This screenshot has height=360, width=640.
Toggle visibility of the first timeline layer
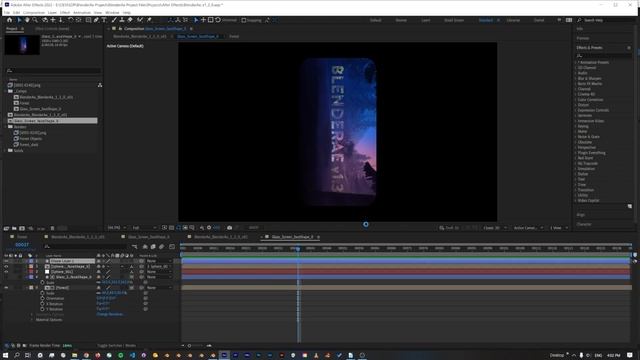tap(6, 261)
